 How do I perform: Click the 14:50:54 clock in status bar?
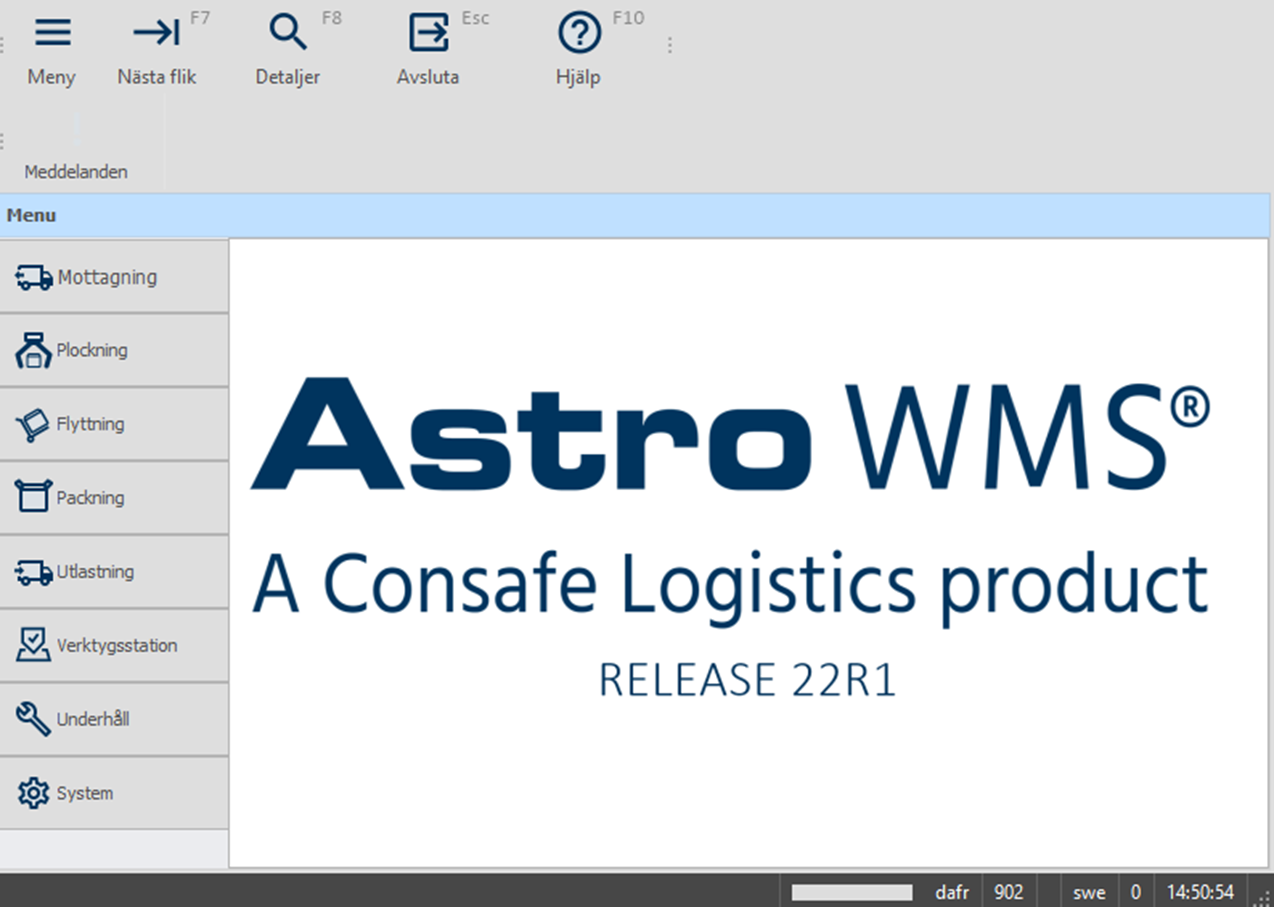point(1200,892)
